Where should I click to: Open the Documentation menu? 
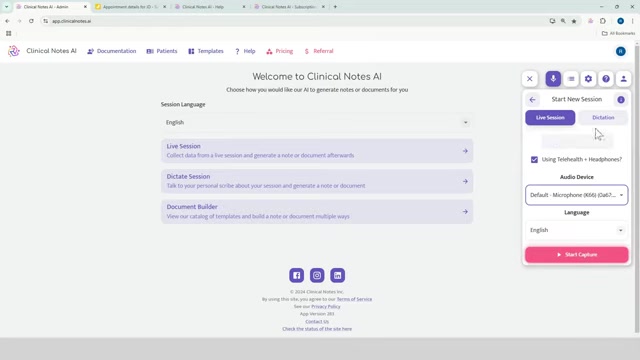(x=111, y=51)
